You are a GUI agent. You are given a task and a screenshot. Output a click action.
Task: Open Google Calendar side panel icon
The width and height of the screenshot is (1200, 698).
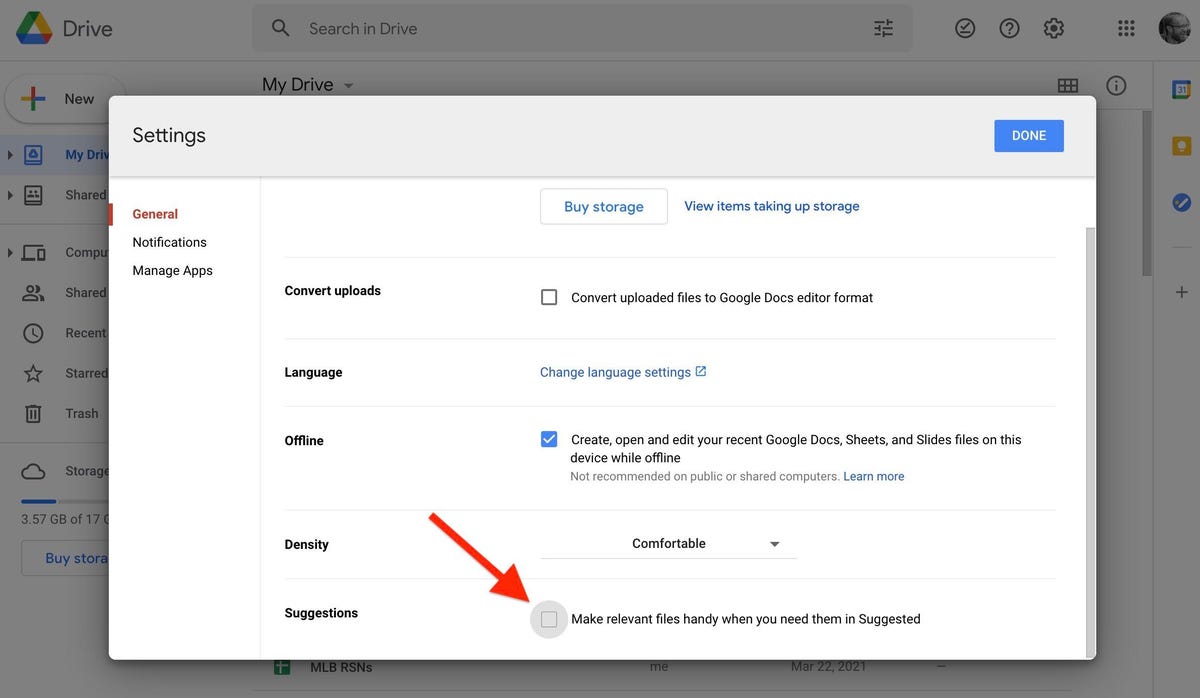[1181, 90]
